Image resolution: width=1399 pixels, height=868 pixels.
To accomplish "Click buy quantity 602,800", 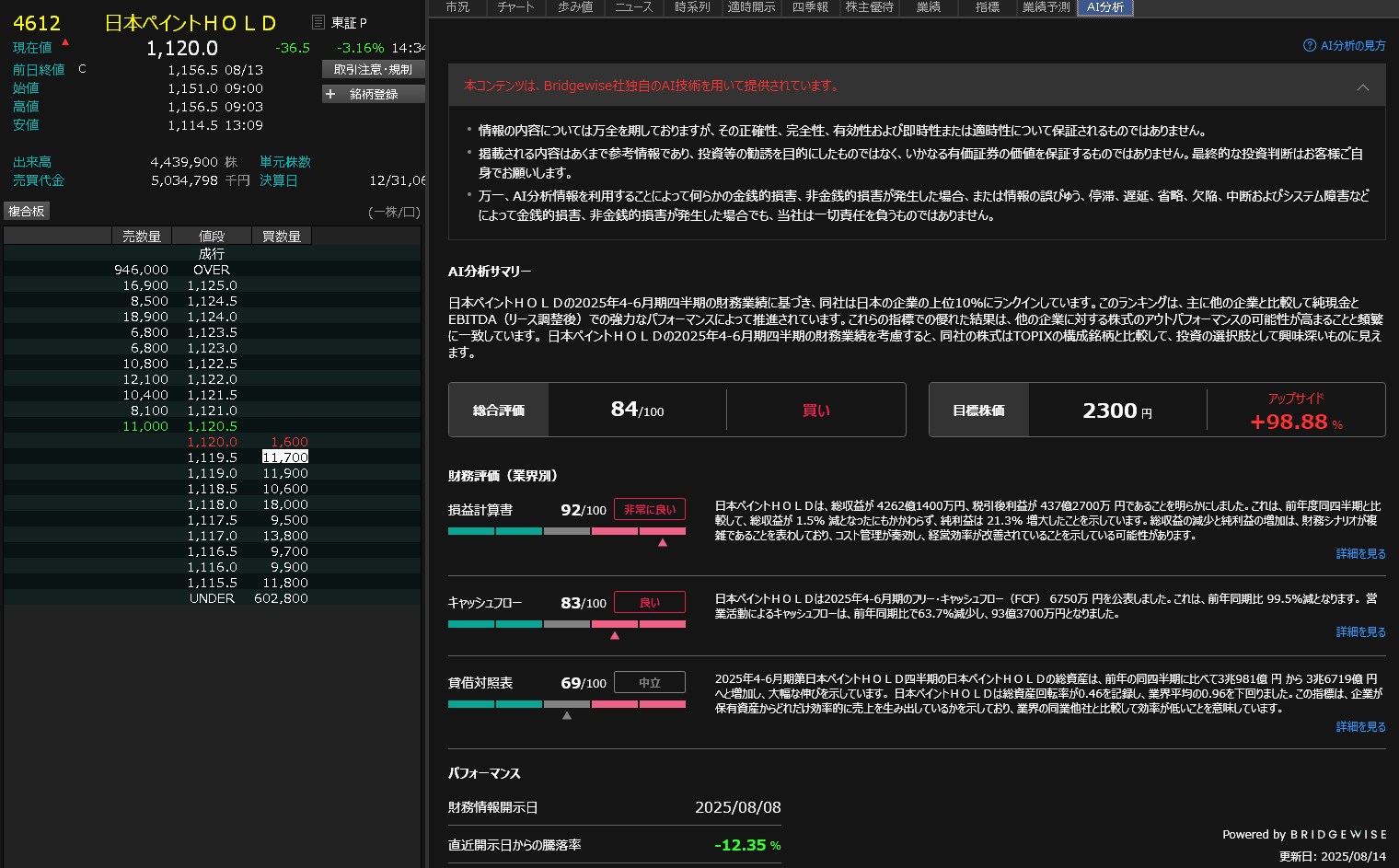I will click(x=281, y=598).
